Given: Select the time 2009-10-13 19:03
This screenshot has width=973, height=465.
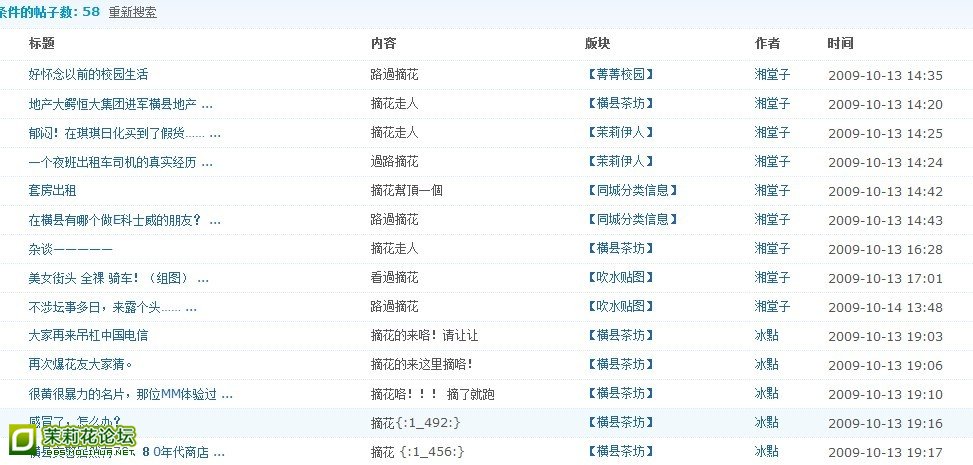Looking at the screenshot, I should pyautogui.click(x=886, y=336).
